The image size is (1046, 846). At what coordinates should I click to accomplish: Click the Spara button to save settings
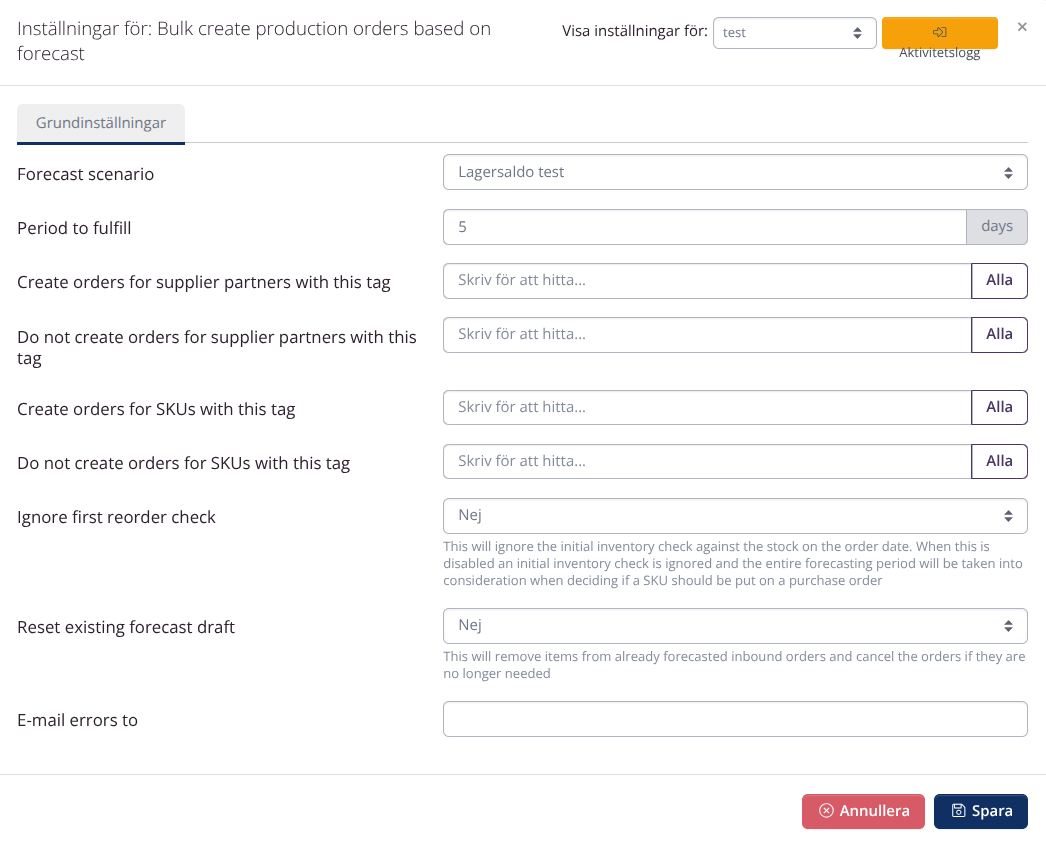981,811
